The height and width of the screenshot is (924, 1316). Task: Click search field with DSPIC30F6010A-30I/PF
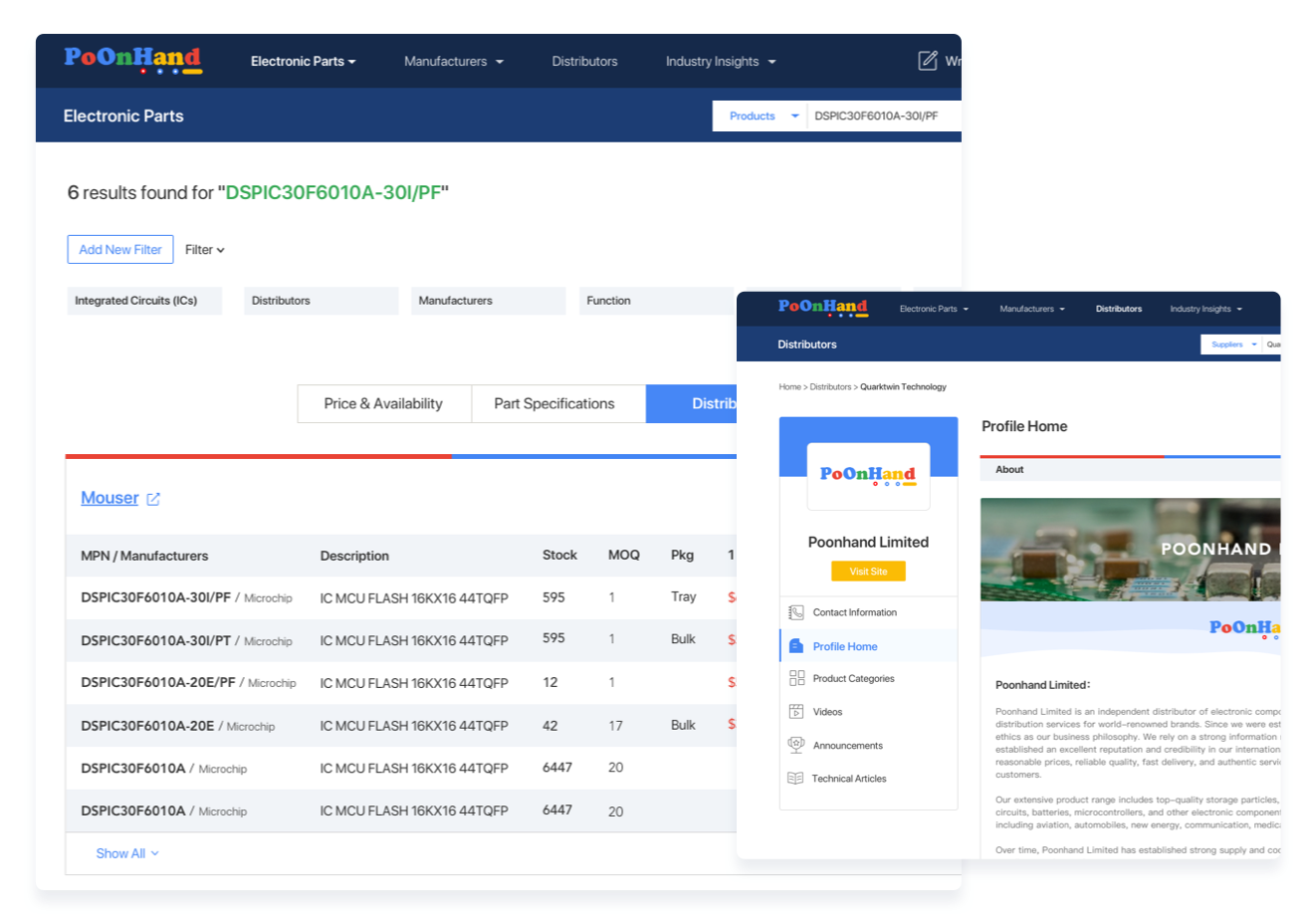click(883, 116)
